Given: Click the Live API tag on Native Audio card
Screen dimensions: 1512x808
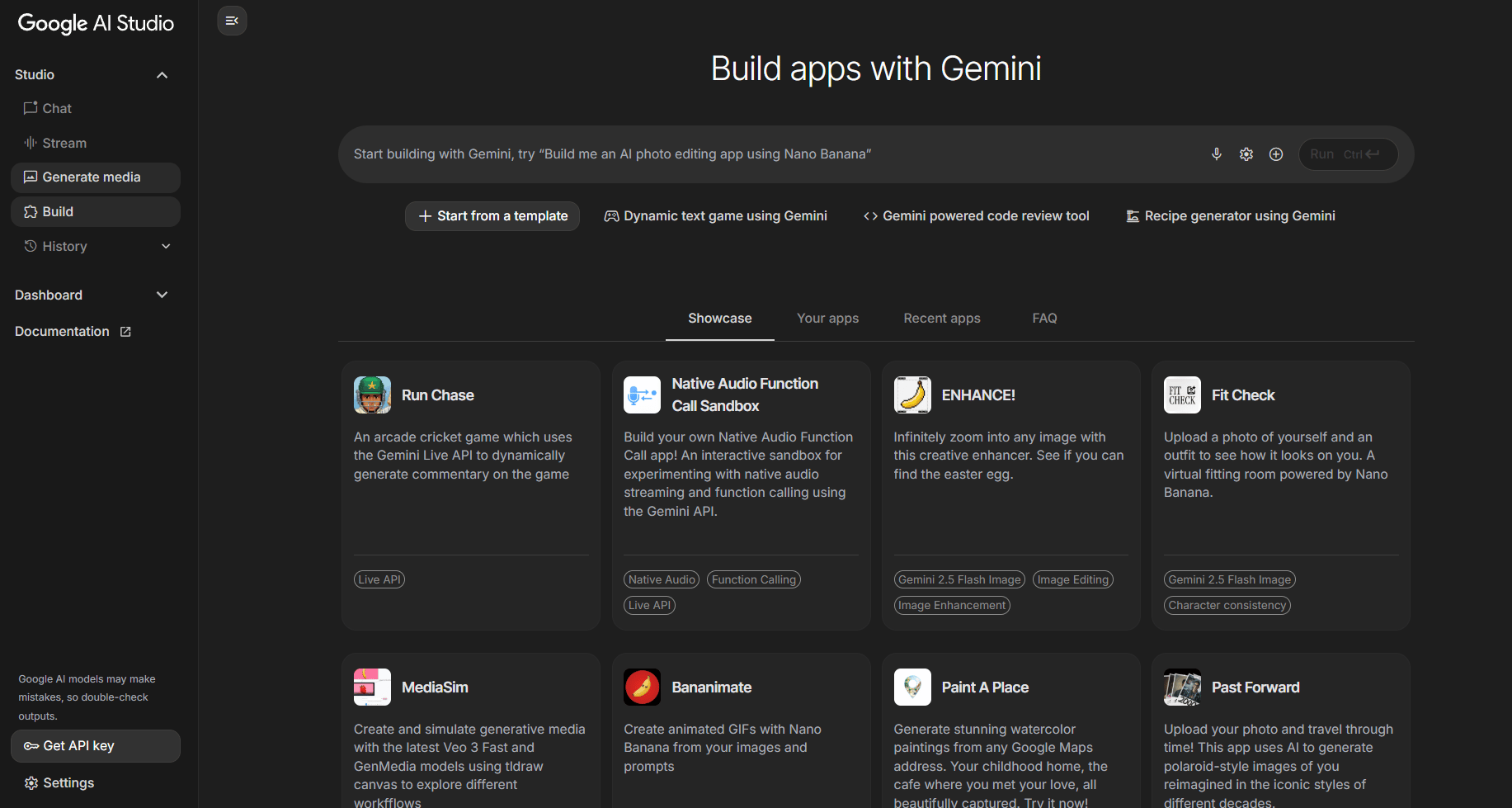Looking at the screenshot, I should click(x=649, y=605).
